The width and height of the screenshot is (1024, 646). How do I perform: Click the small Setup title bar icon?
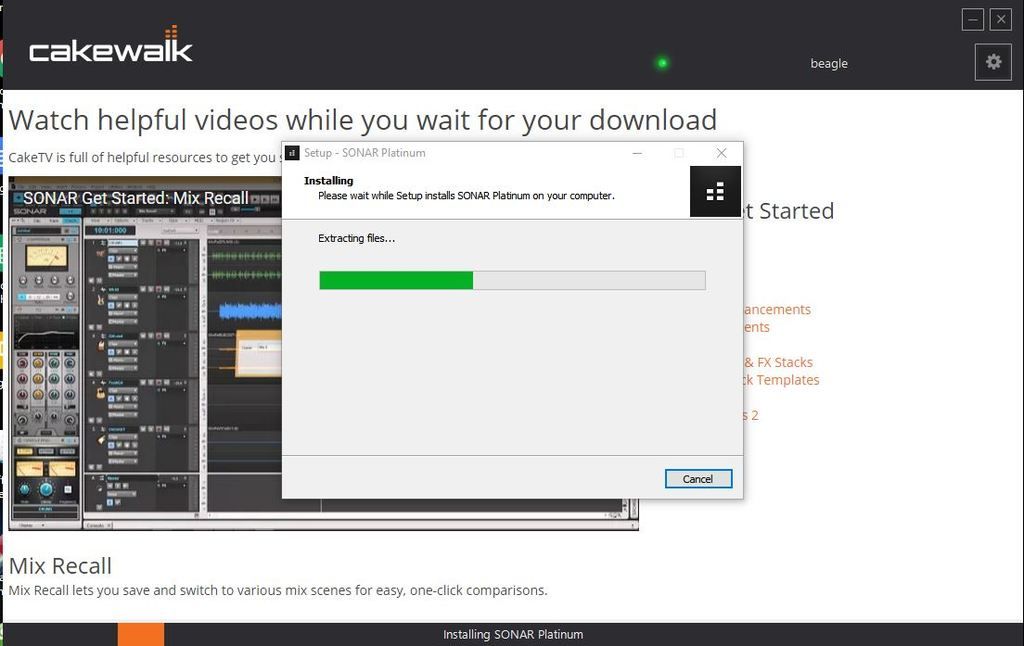coord(292,153)
